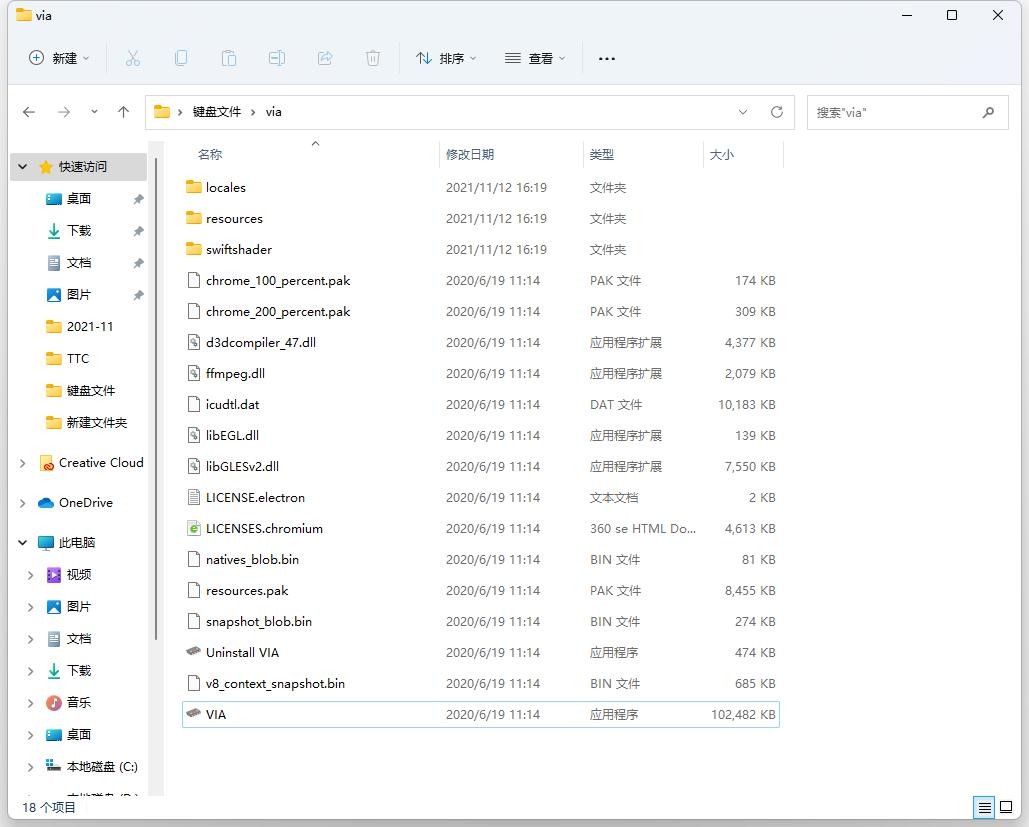The width and height of the screenshot is (1029, 827).
Task: Click the Paste clipboard icon
Action: [229, 58]
